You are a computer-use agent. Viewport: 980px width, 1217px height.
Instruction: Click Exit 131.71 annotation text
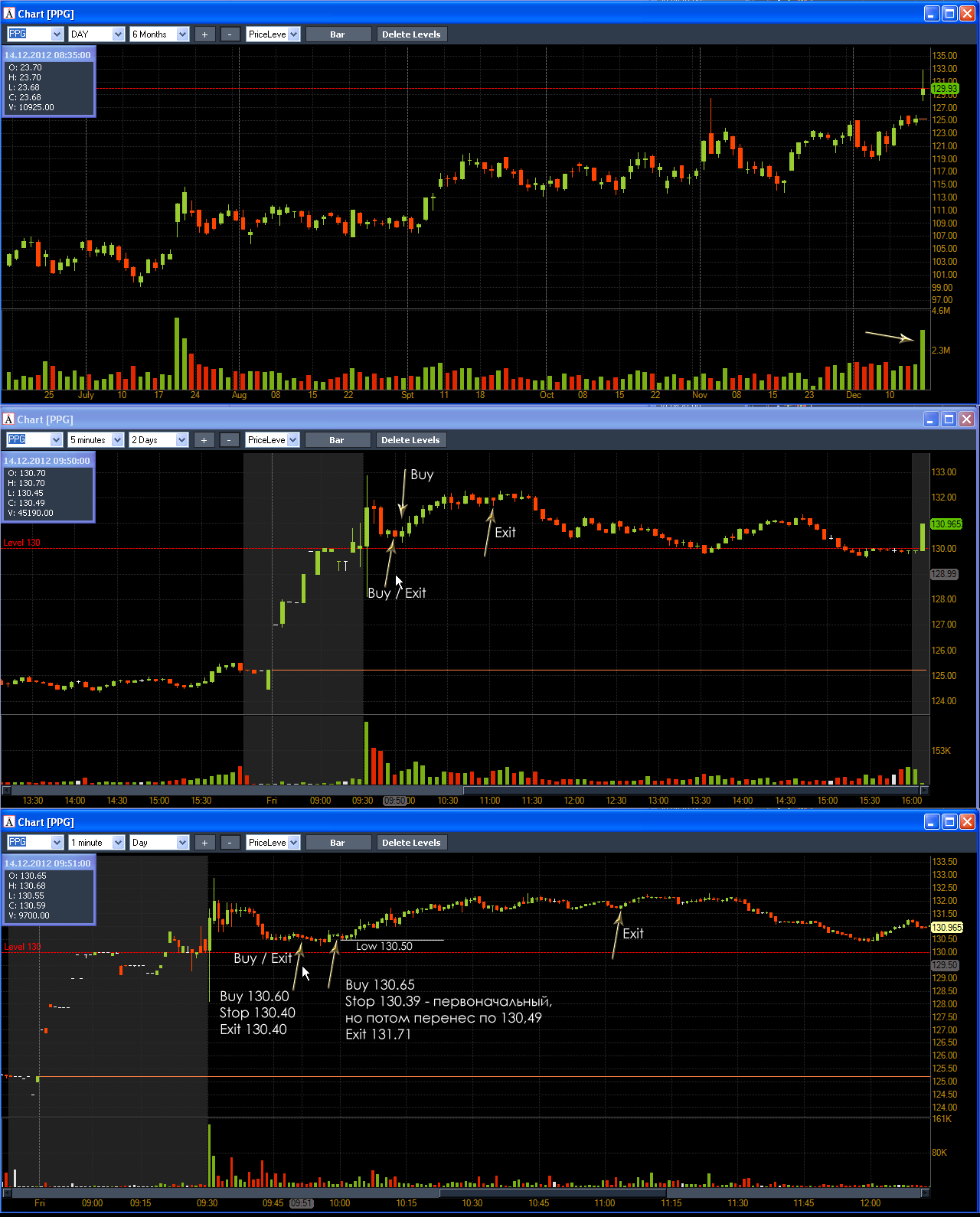378,1035
